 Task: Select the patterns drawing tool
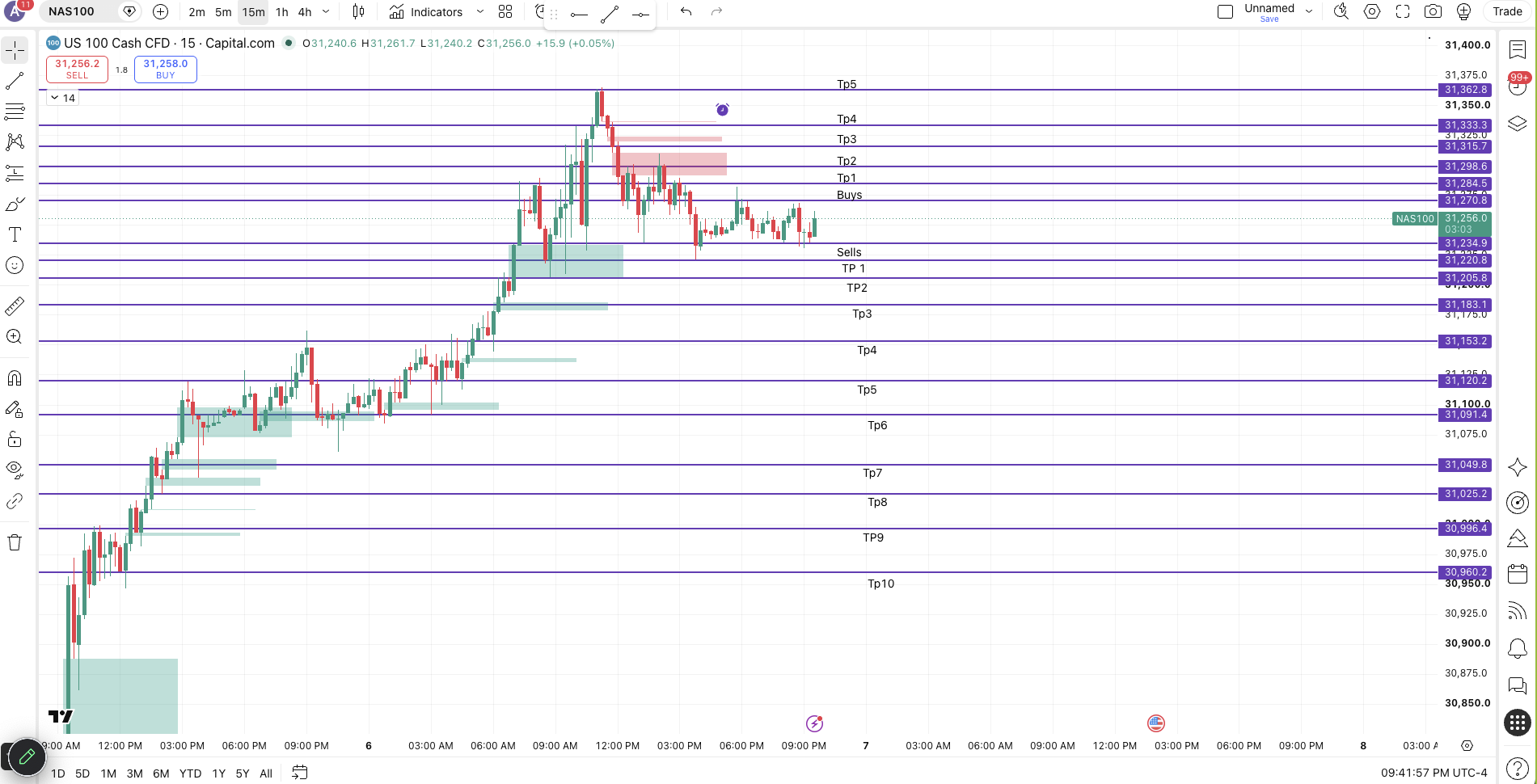tap(15, 142)
